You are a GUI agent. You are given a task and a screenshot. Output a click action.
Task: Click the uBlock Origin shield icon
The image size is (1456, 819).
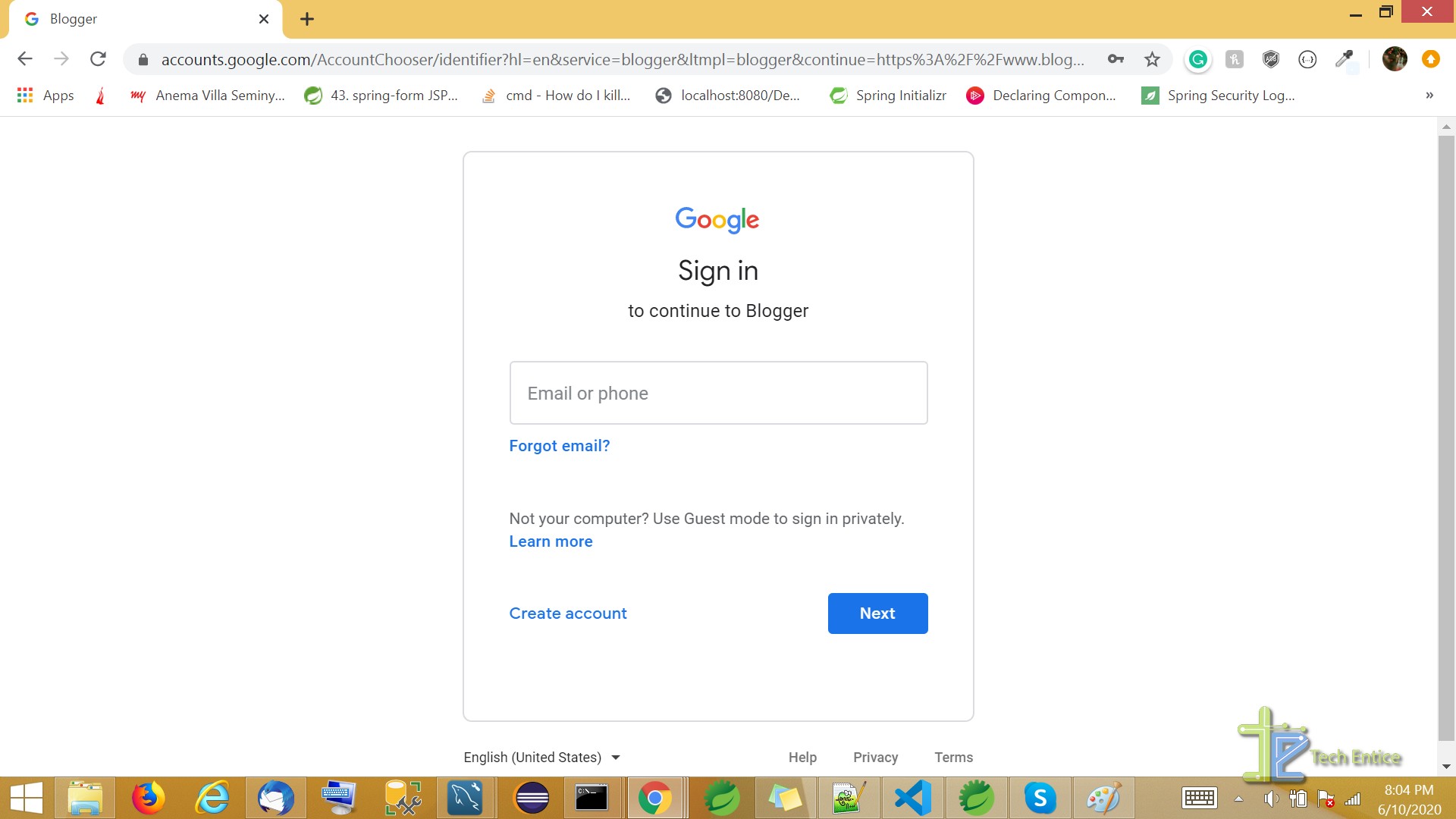(x=1269, y=58)
